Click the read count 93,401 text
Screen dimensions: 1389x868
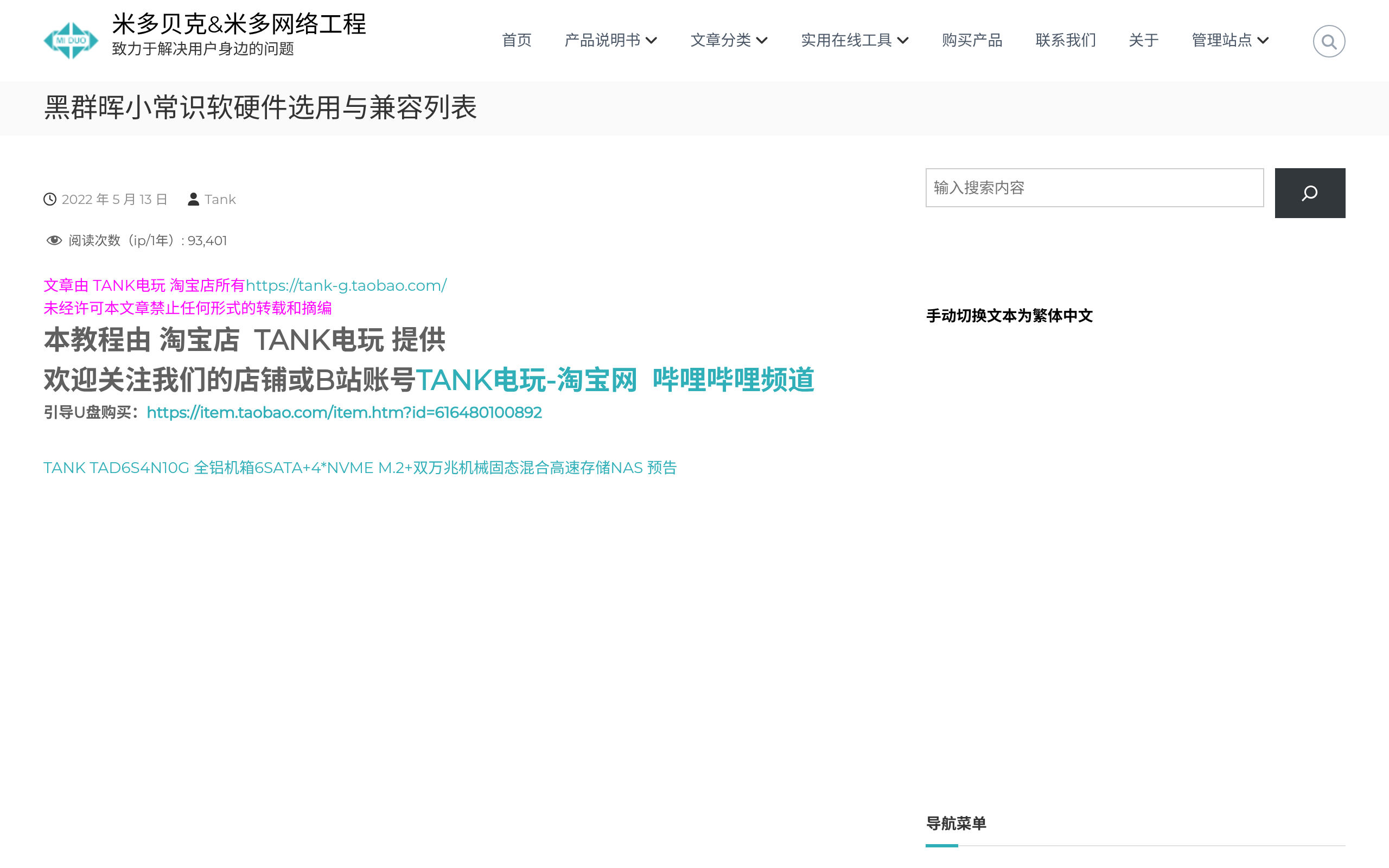pyautogui.click(x=207, y=240)
